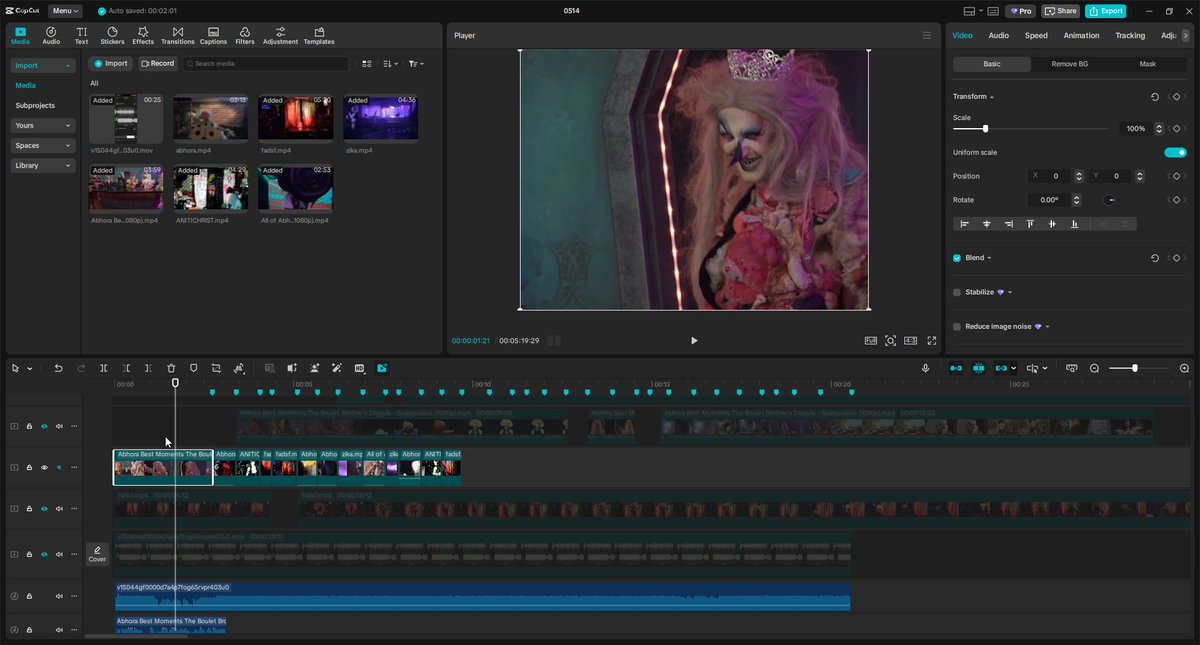The width and height of the screenshot is (1200, 645).
Task: Open the Captions tab
Action: point(213,36)
